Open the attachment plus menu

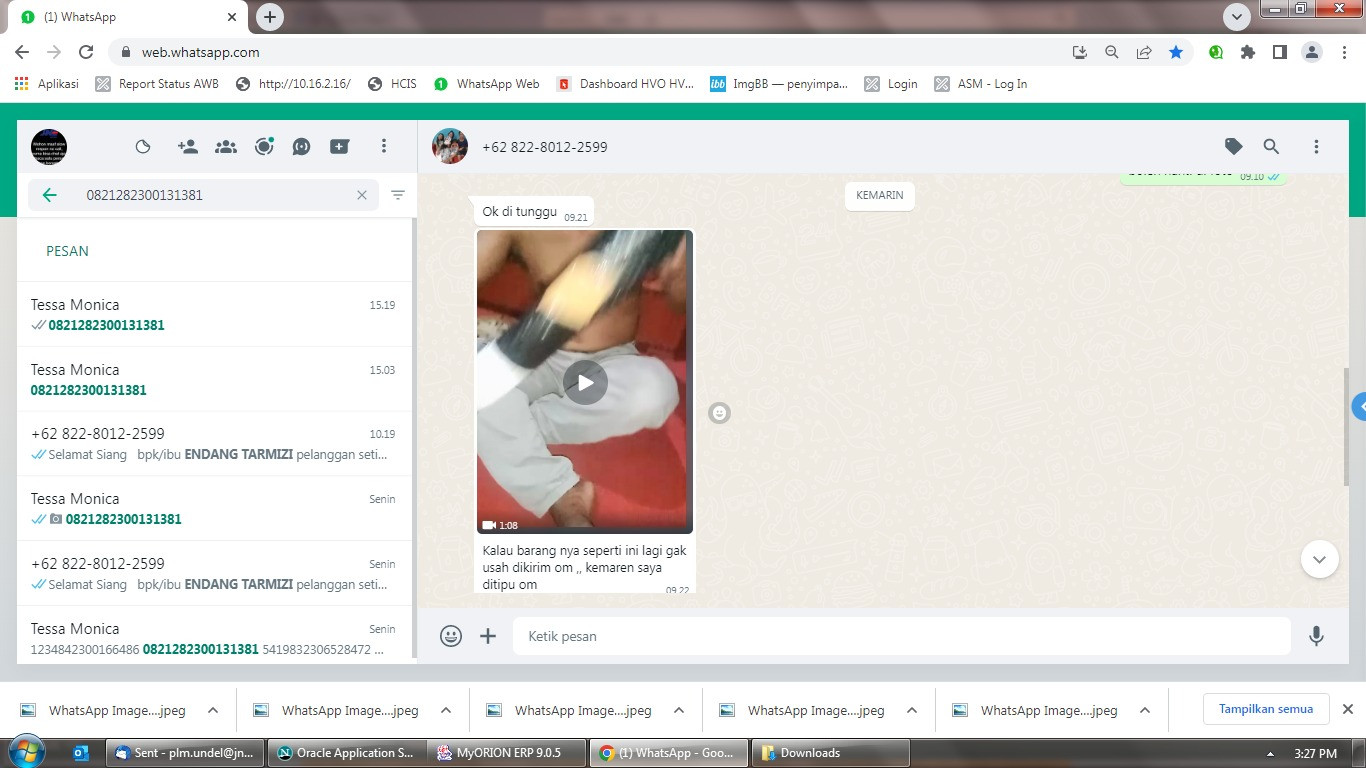(488, 636)
